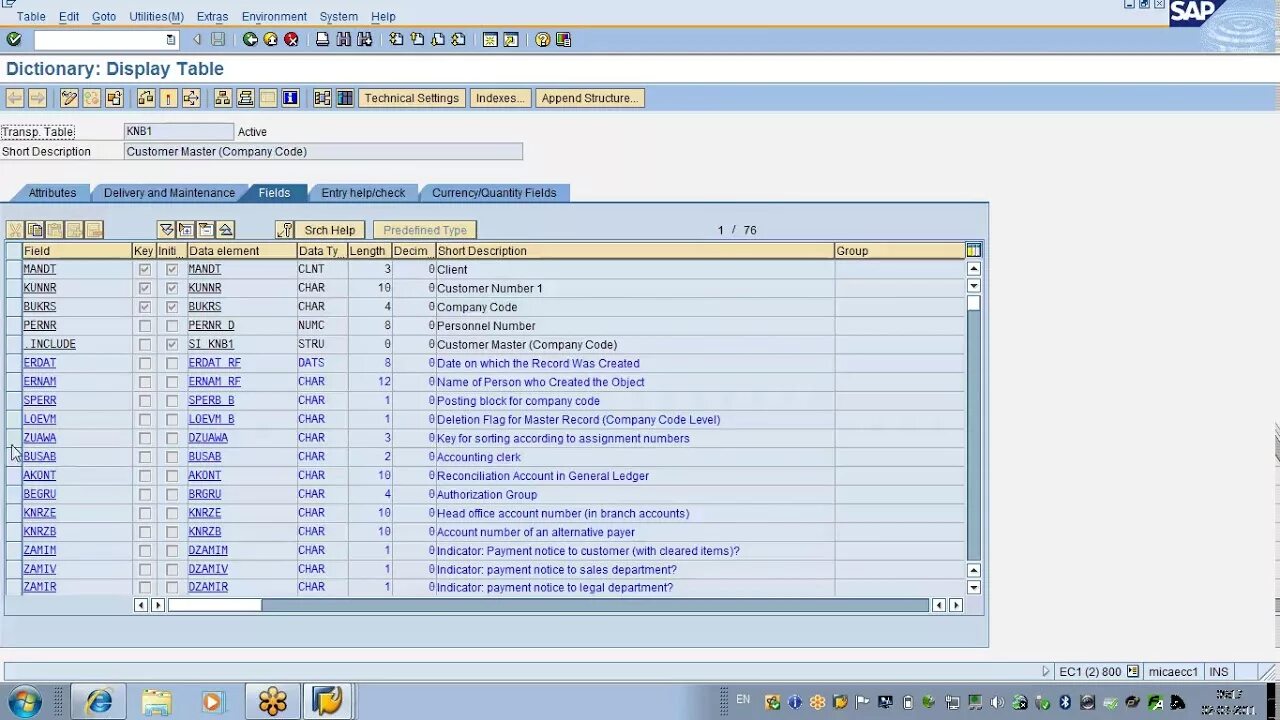Open the command field history dropdown
Viewport: 1280px width, 720px height.
point(171,40)
